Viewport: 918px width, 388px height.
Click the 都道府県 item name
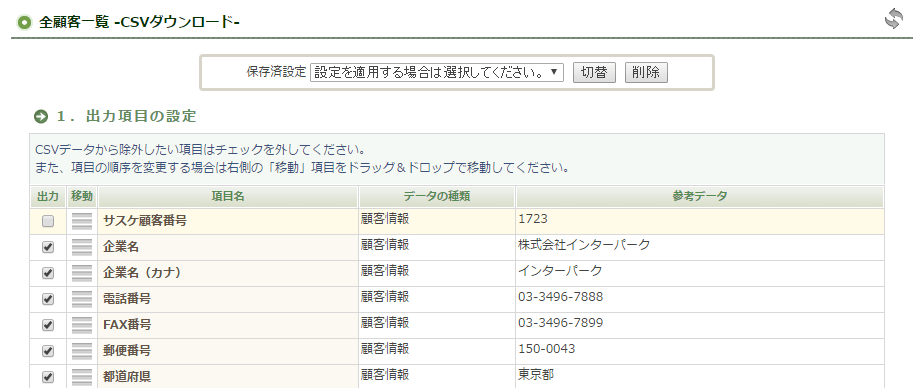click(x=127, y=376)
